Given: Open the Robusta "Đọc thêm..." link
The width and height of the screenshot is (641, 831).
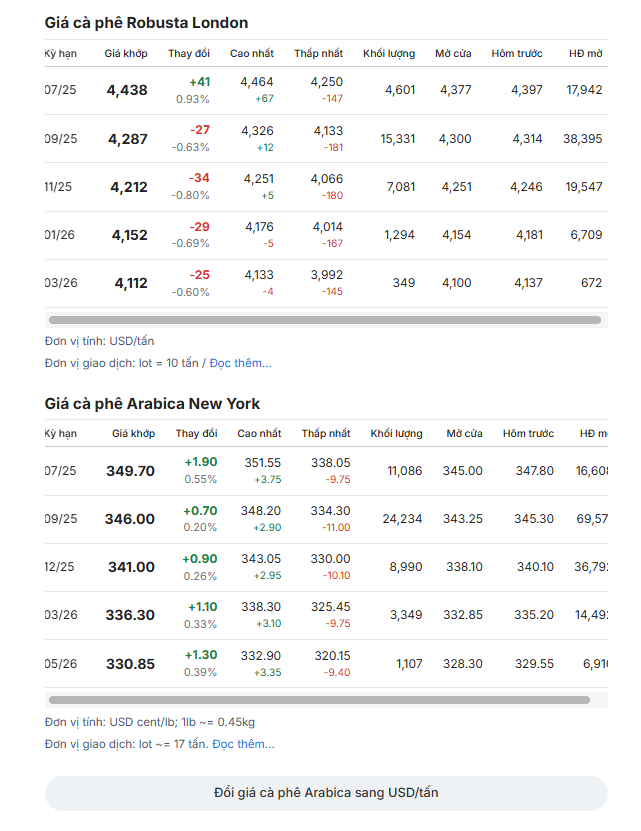Looking at the screenshot, I should pos(240,363).
